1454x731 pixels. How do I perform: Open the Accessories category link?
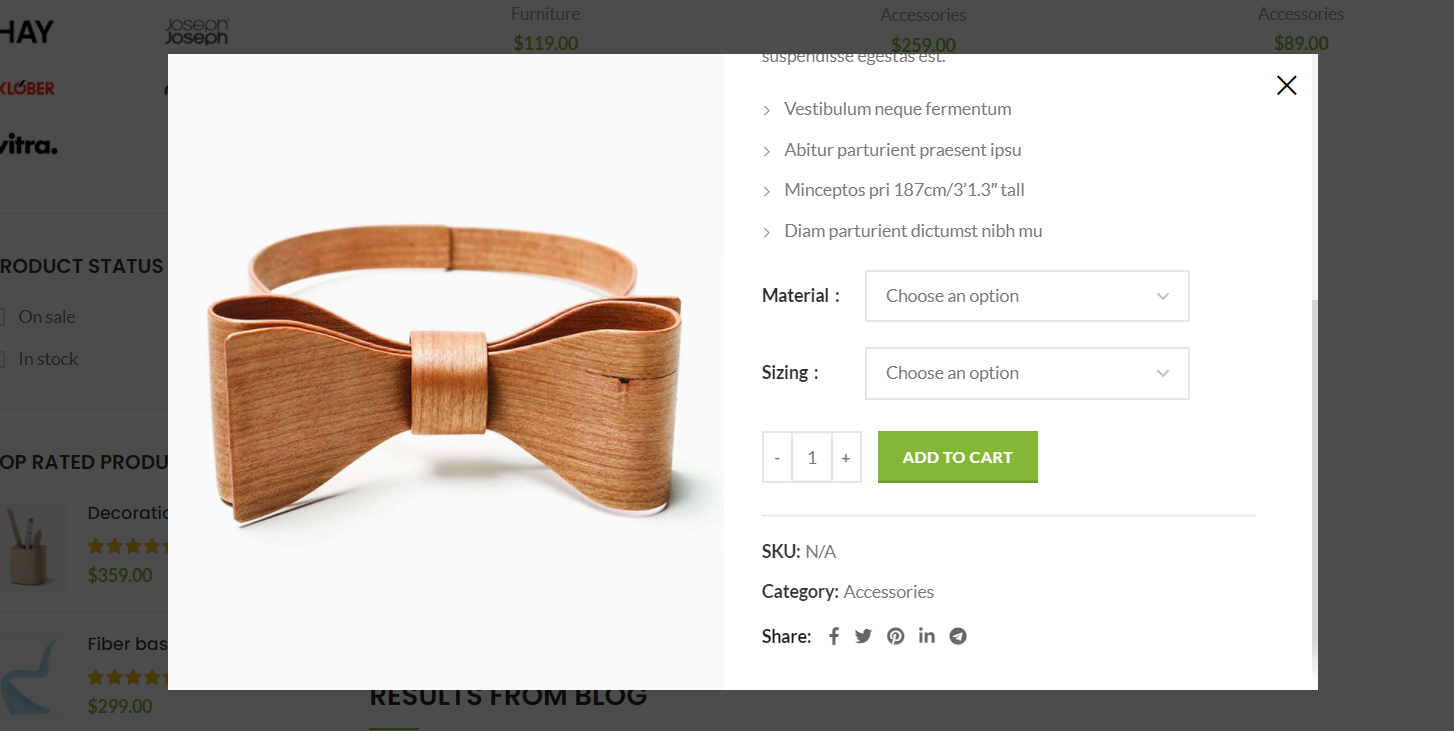(889, 592)
